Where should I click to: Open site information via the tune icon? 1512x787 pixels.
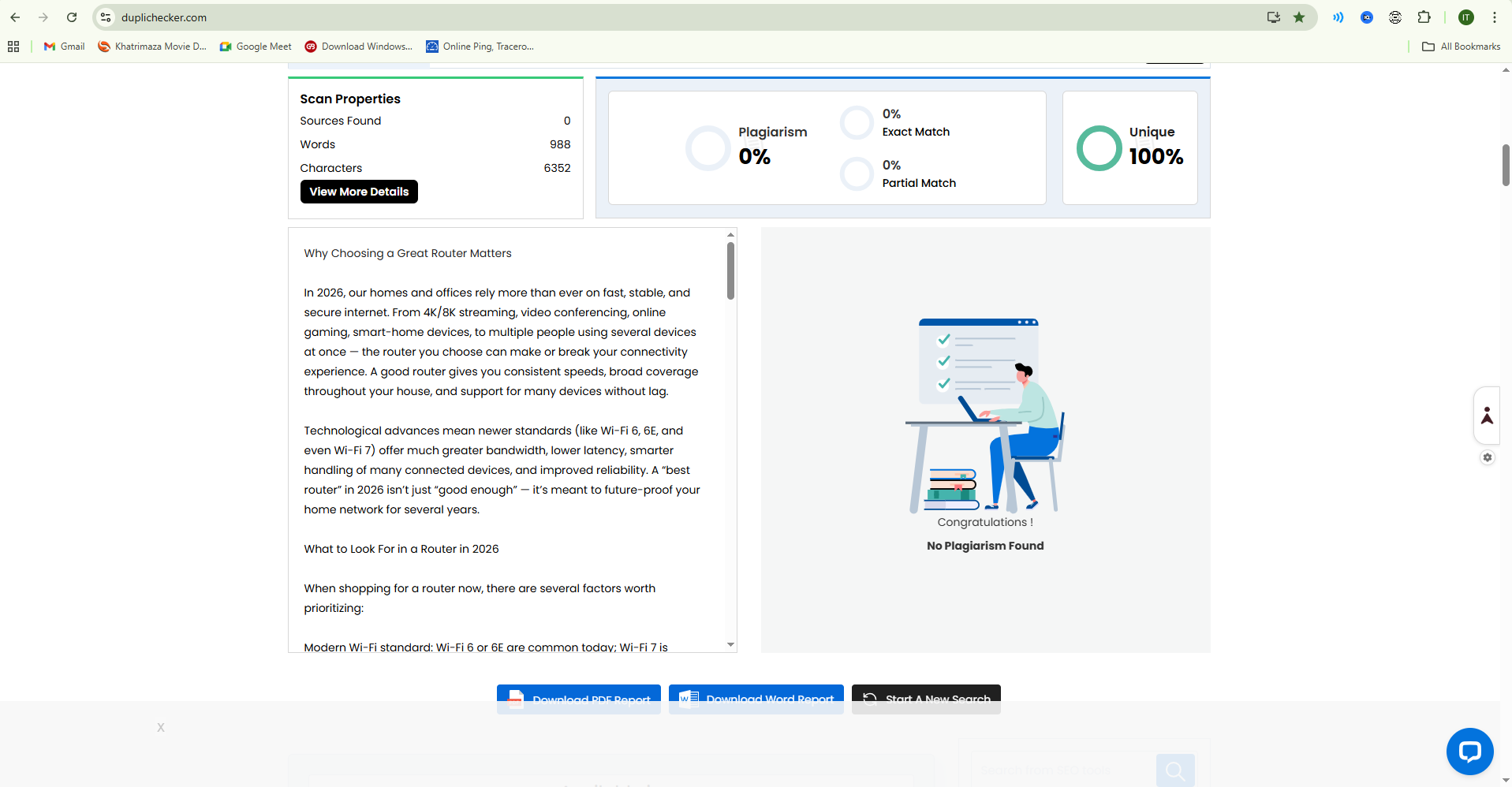click(x=105, y=17)
